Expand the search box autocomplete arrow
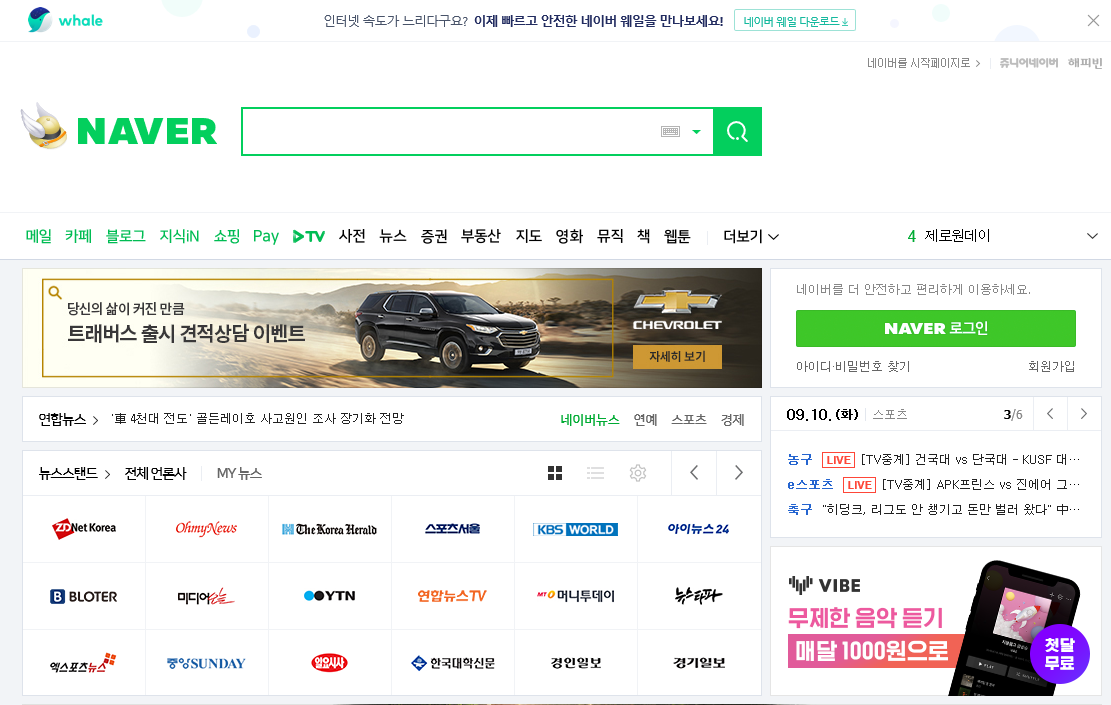 point(697,132)
